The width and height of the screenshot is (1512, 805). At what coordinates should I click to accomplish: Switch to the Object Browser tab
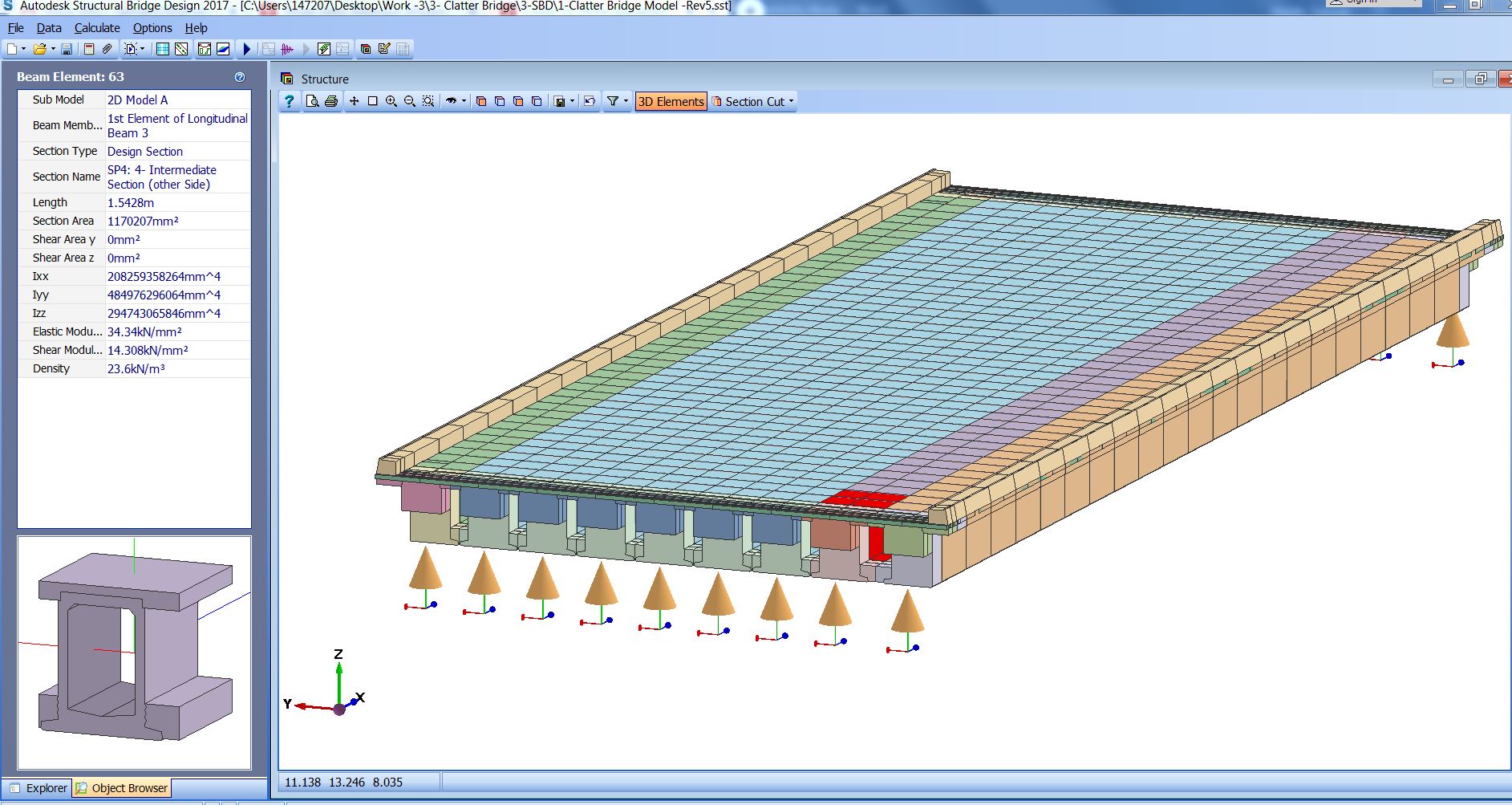(122, 788)
